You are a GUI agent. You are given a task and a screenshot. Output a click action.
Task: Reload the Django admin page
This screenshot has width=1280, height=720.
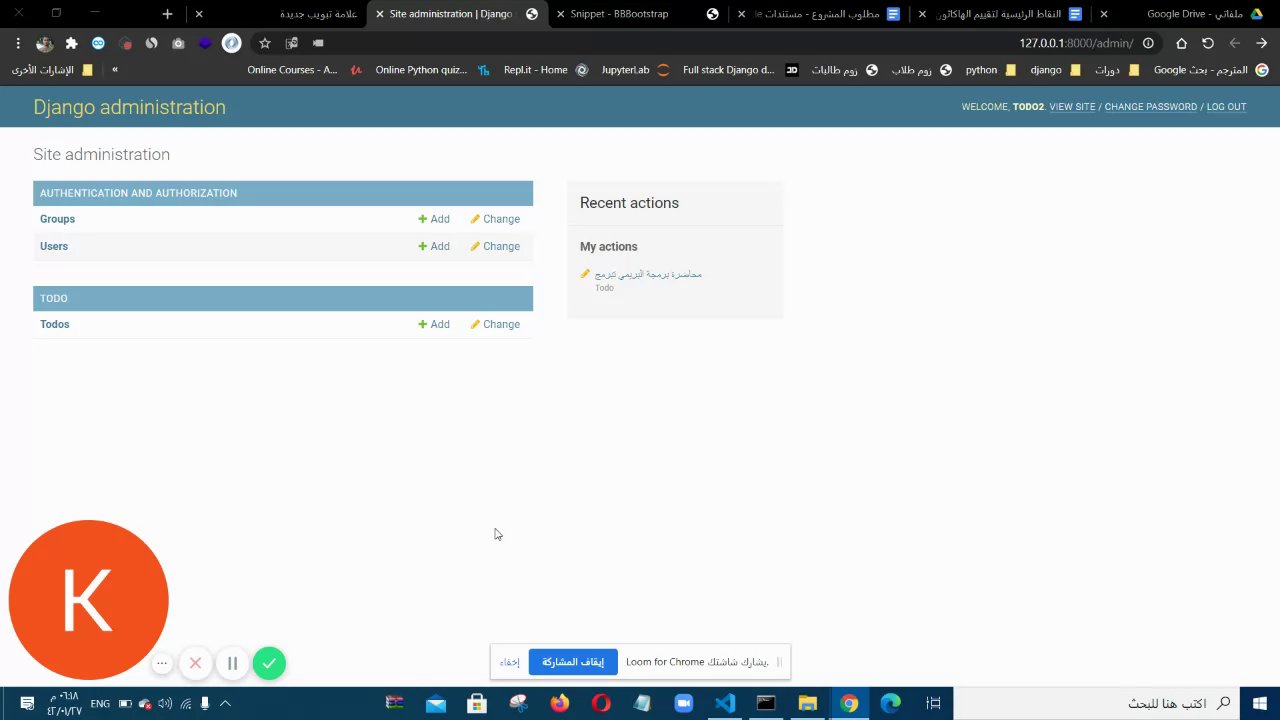coord(1208,43)
